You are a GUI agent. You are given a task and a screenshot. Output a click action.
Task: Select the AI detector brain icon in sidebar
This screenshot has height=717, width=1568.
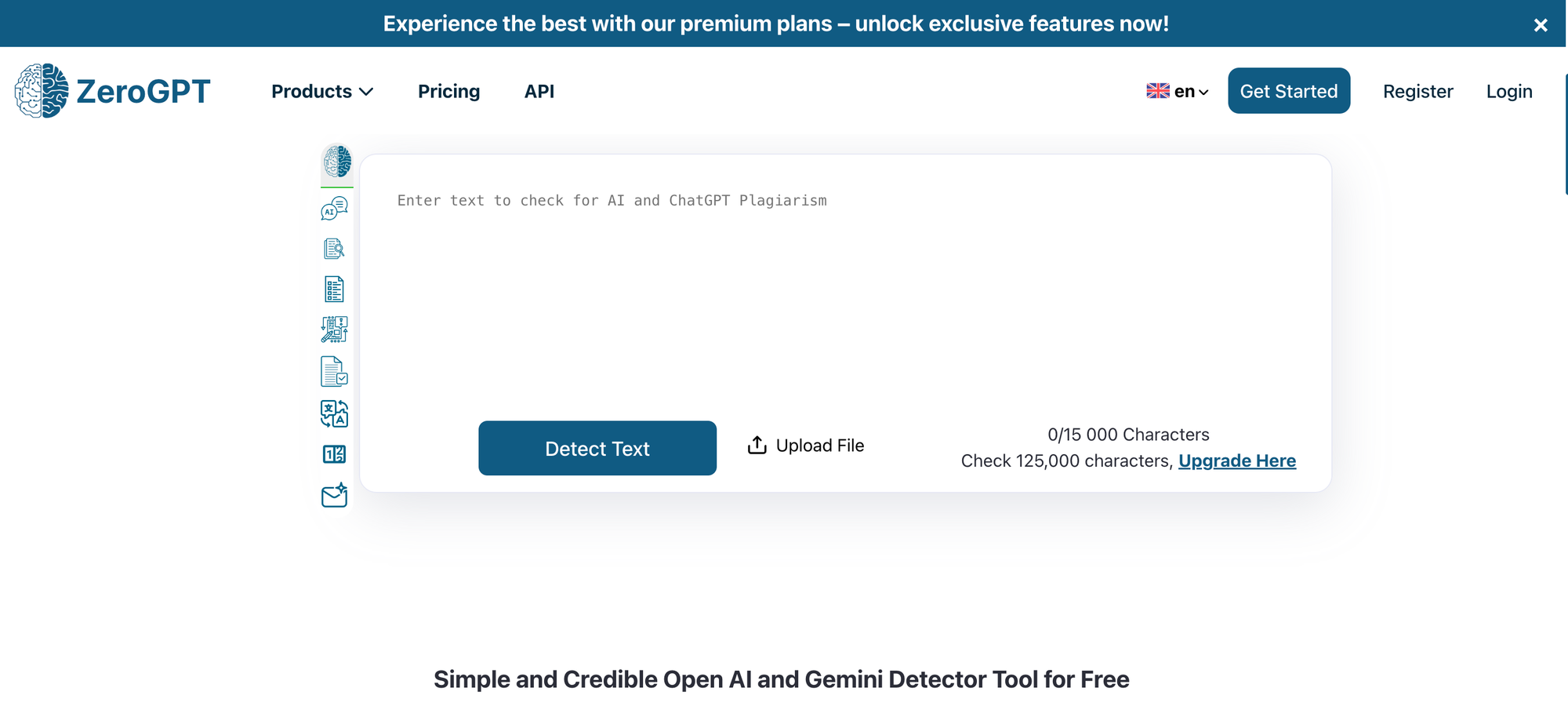[x=337, y=162]
